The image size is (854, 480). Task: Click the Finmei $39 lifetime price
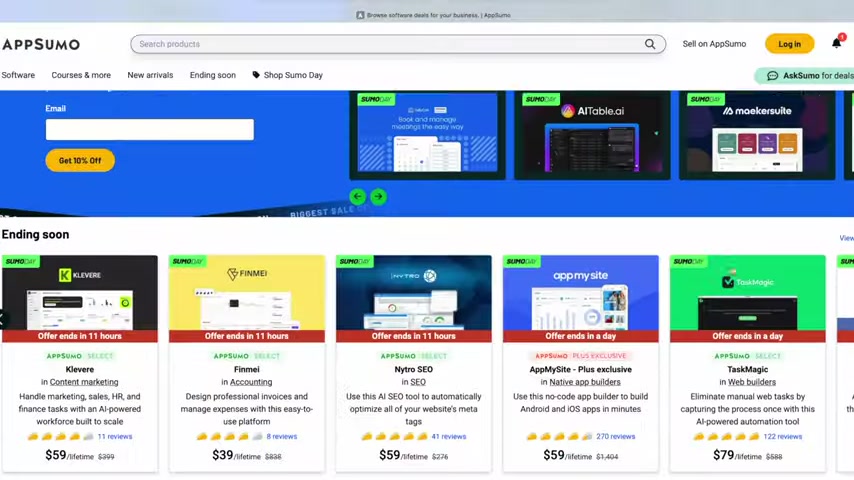point(236,455)
